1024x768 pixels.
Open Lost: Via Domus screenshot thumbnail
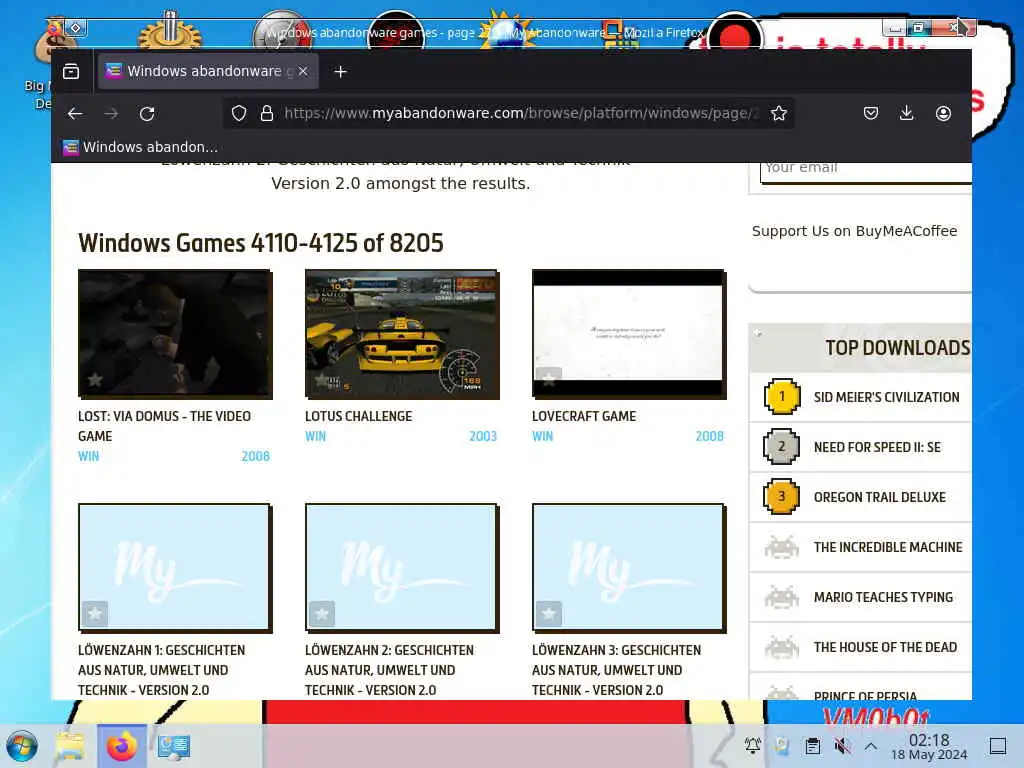point(175,334)
